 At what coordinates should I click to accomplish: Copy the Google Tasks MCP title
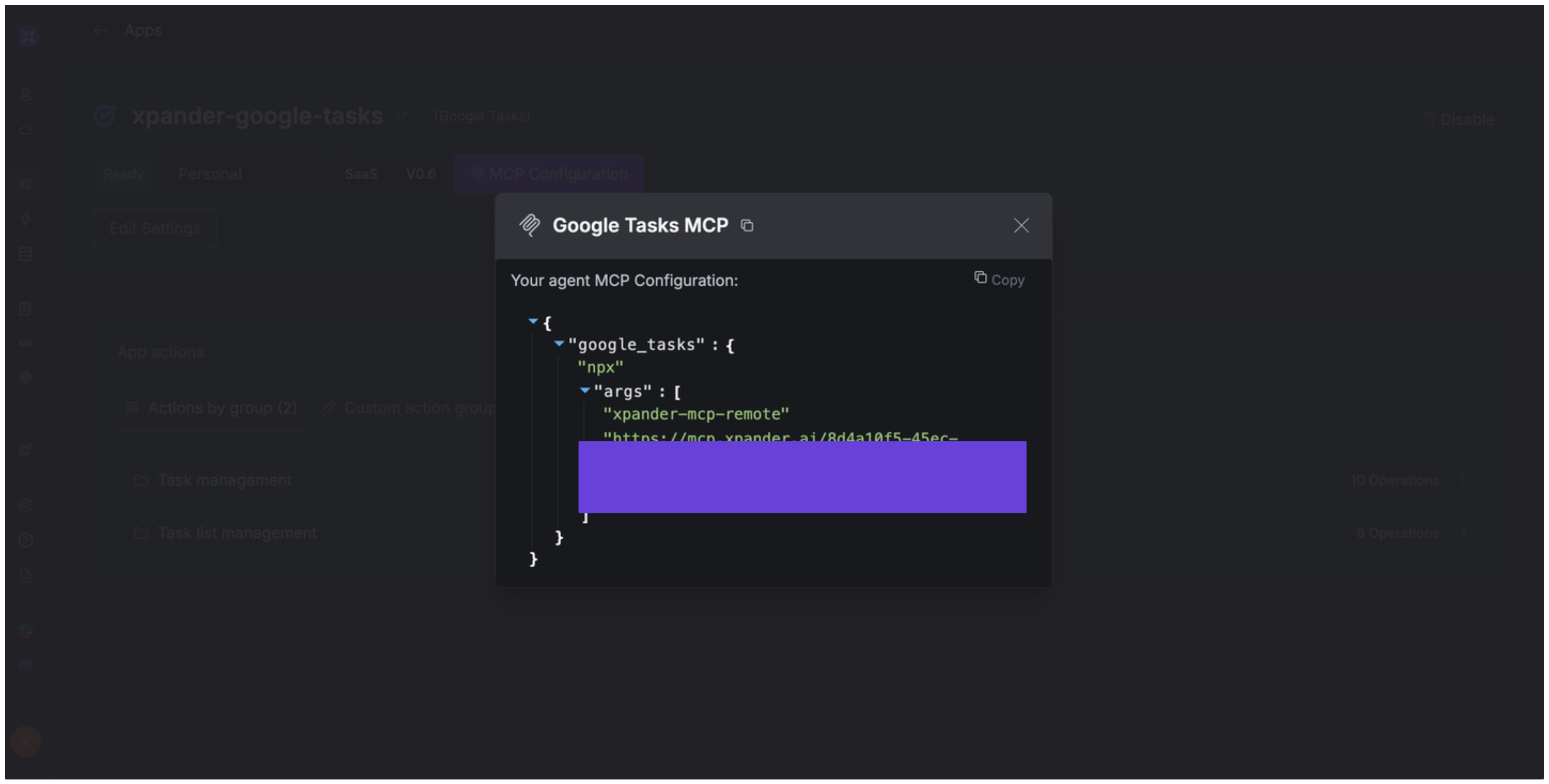click(747, 225)
